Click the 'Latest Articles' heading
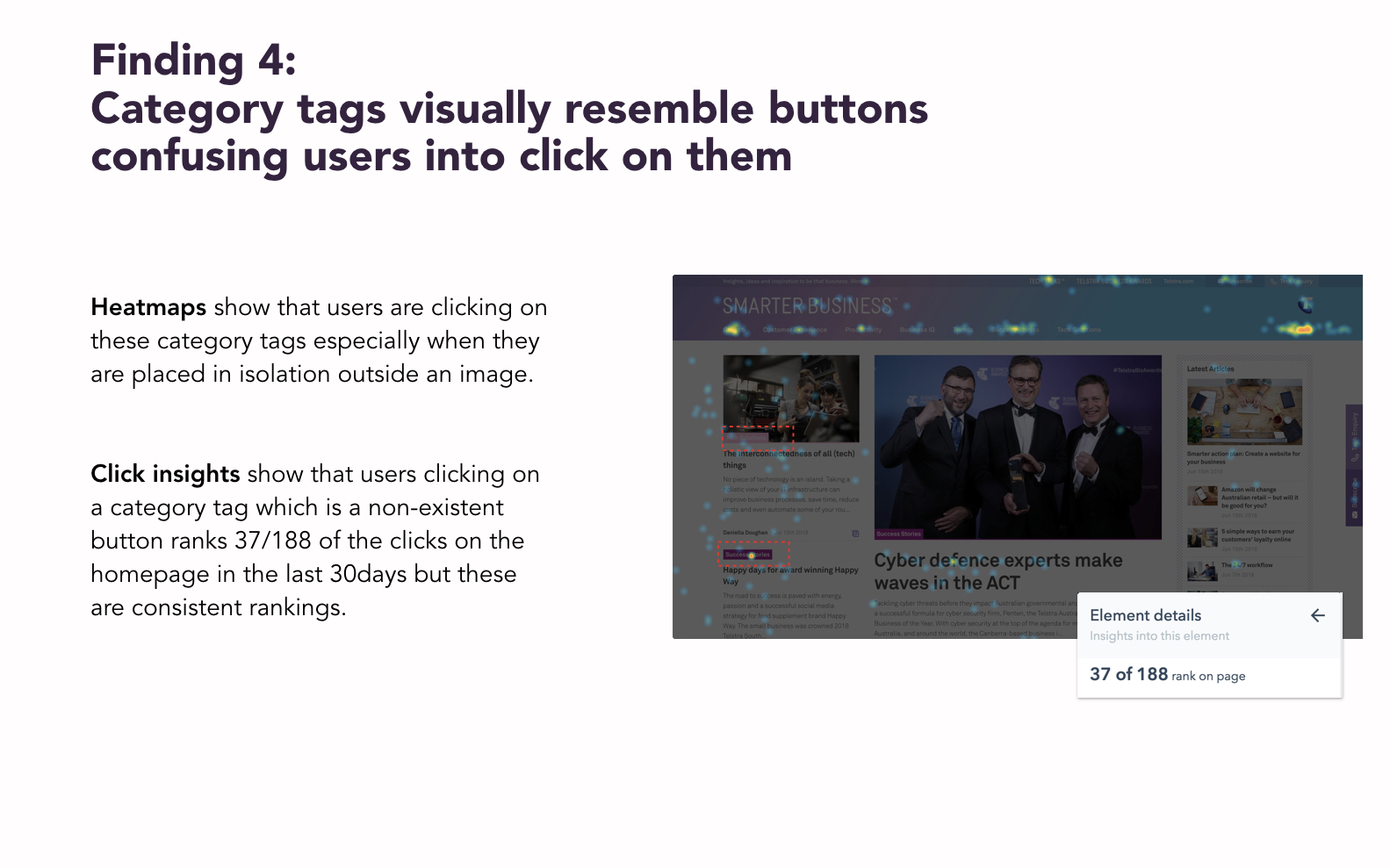This screenshot has height=868, width=1390. tap(1210, 369)
